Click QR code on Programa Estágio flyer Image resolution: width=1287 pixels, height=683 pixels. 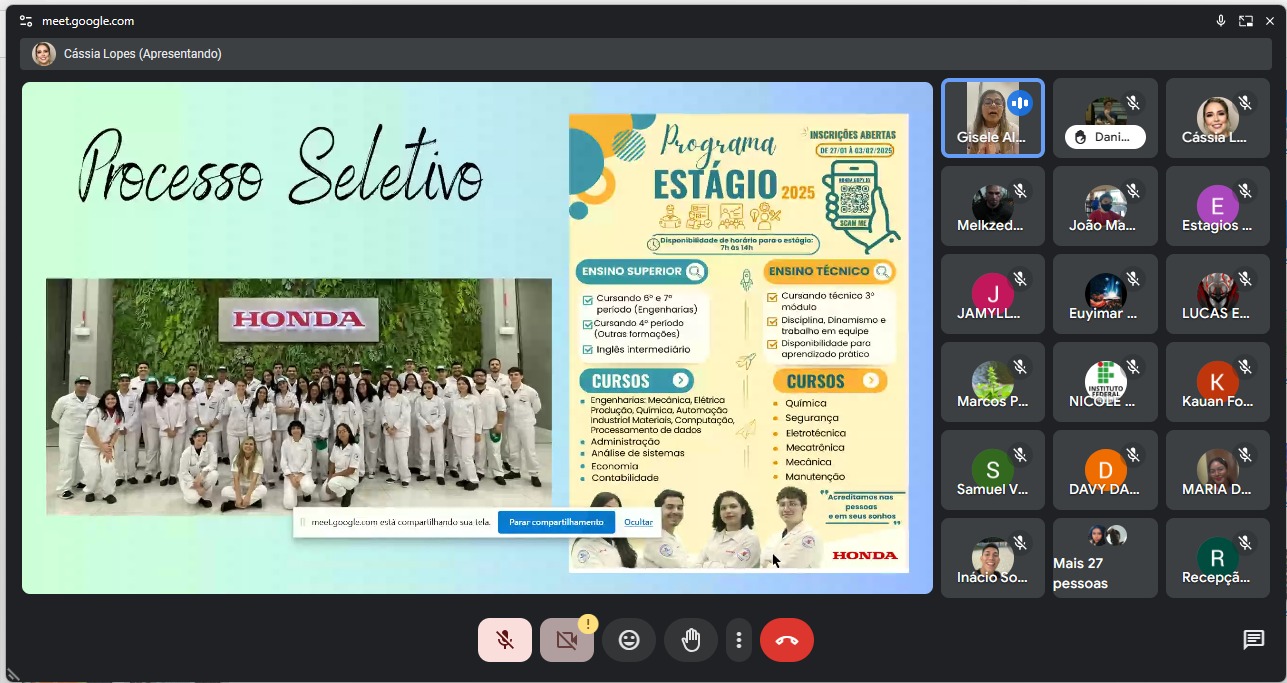(x=855, y=201)
